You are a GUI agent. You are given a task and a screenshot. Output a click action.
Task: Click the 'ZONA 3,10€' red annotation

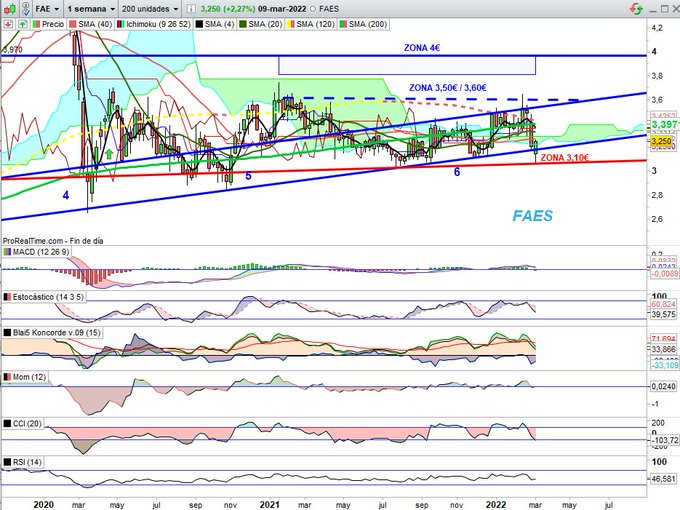565,157
